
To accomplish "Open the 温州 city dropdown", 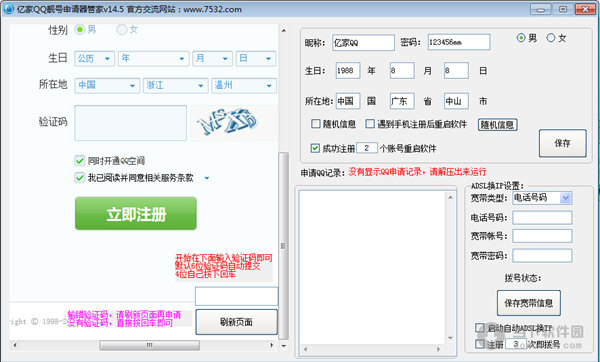I will pyautogui.click(x=244, y=85).
